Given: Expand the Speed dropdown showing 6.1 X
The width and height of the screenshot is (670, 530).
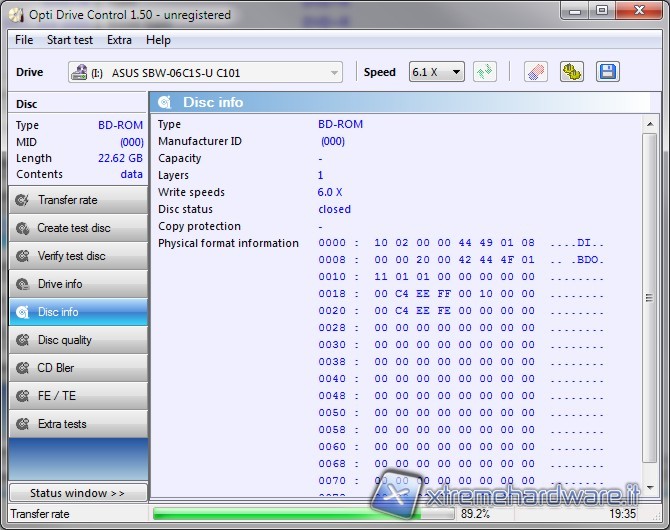Looking at the screenshot, I should pyautogui.click(x=456, y=72).
